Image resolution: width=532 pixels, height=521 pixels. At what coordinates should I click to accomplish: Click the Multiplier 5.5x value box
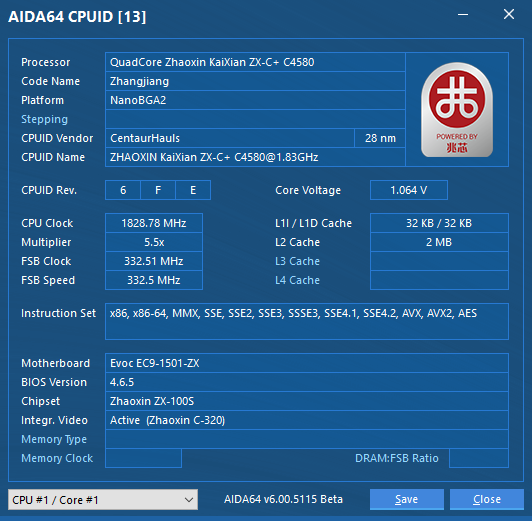154,242
